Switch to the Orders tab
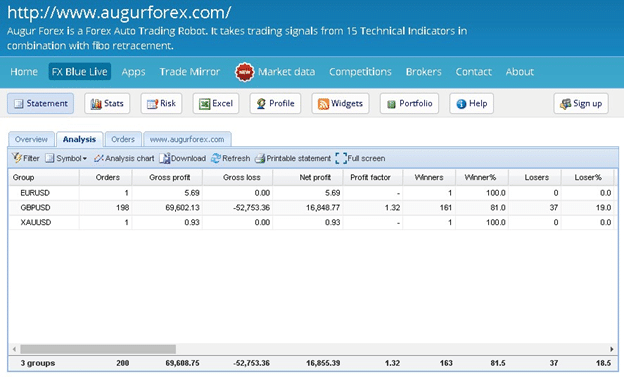The image size is (624, 377). pyautogui.click(x=123, y=139)
